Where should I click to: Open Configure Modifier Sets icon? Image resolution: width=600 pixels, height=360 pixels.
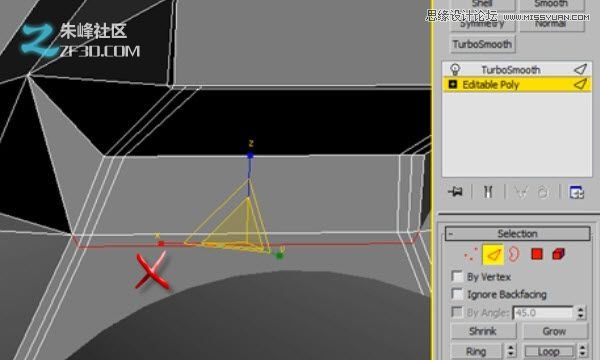(576, 192)
